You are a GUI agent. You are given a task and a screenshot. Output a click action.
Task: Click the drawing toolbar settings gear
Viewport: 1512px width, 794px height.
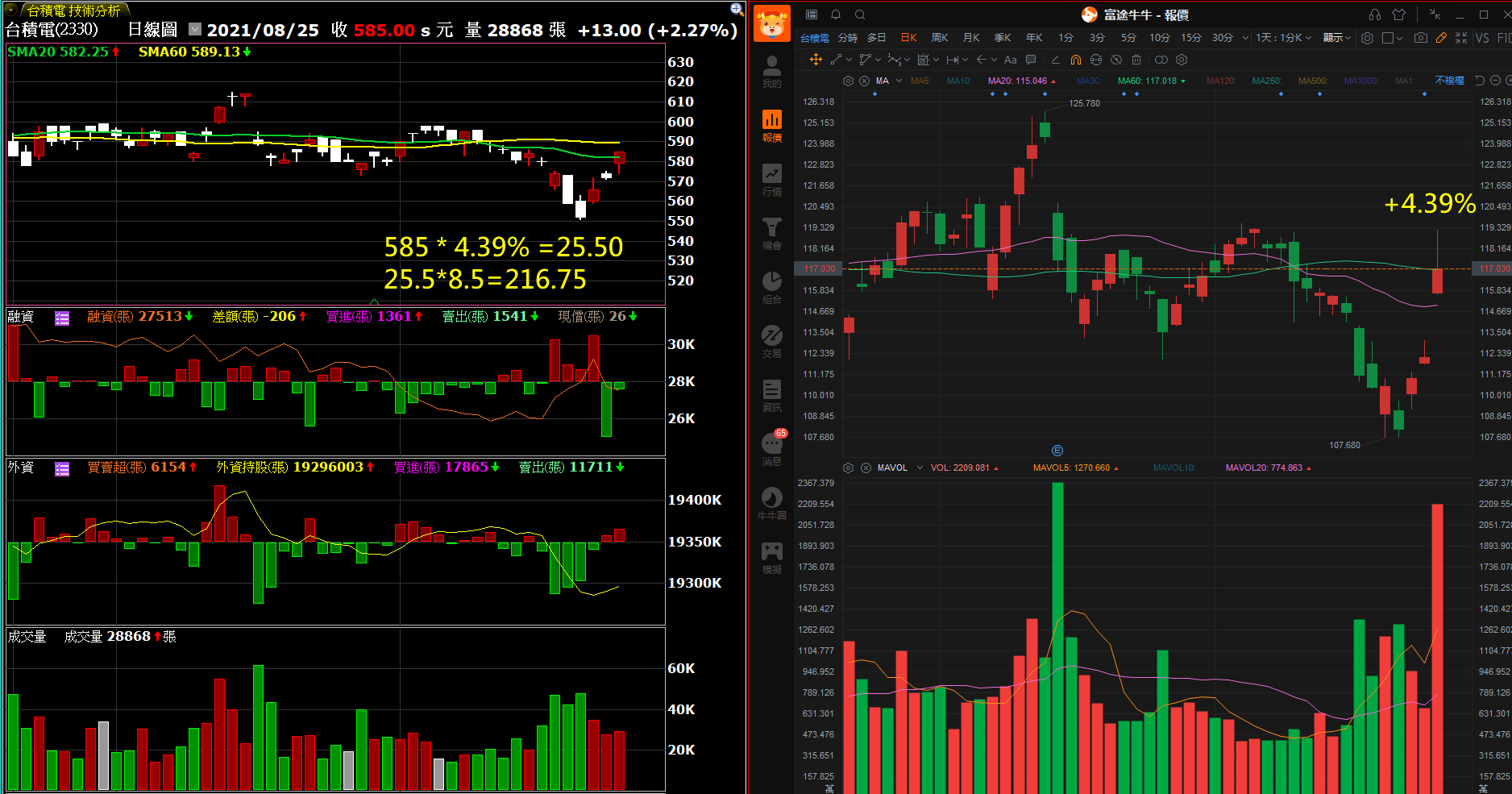tap(1182, 60)
